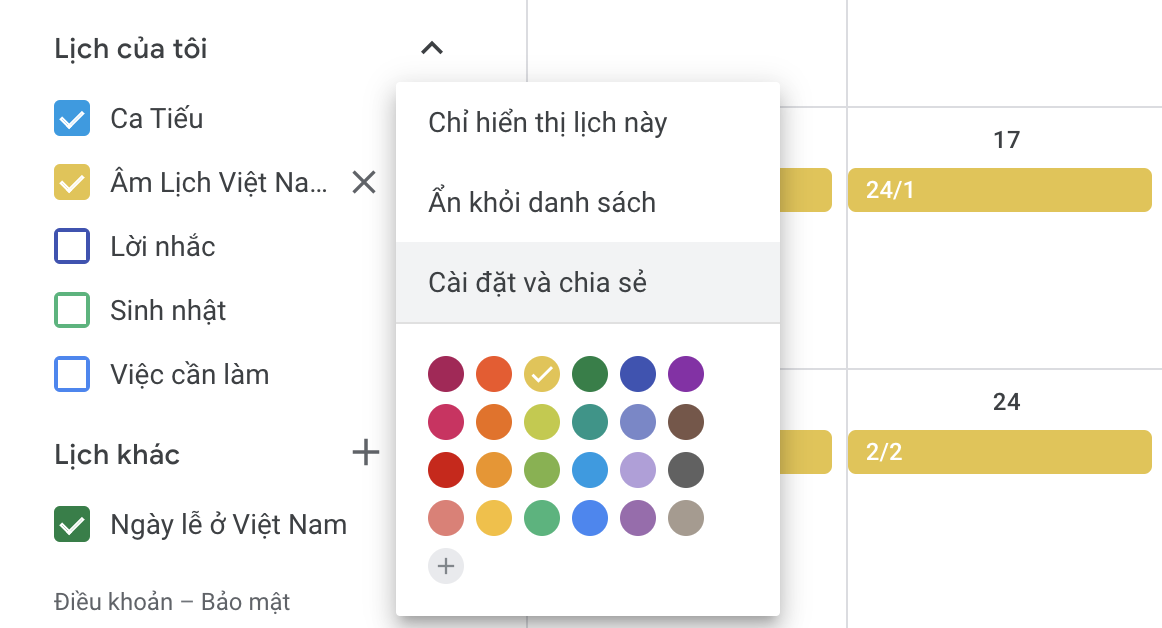Image resolution: width=1162 pixels, height=628 pixels.
Task: Toggle the Âm Lịch Việt Nam checkbox
Action: pyautogui.click(x=72, y=183)
